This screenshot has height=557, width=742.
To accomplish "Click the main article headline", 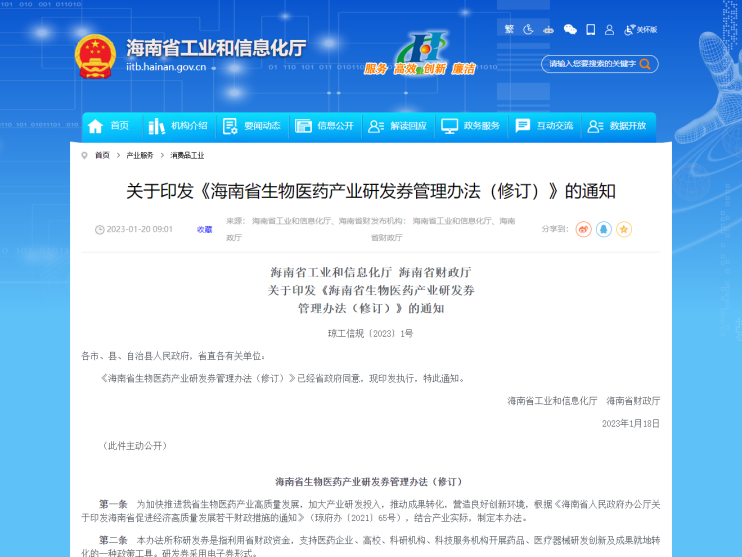I will 371,191.
